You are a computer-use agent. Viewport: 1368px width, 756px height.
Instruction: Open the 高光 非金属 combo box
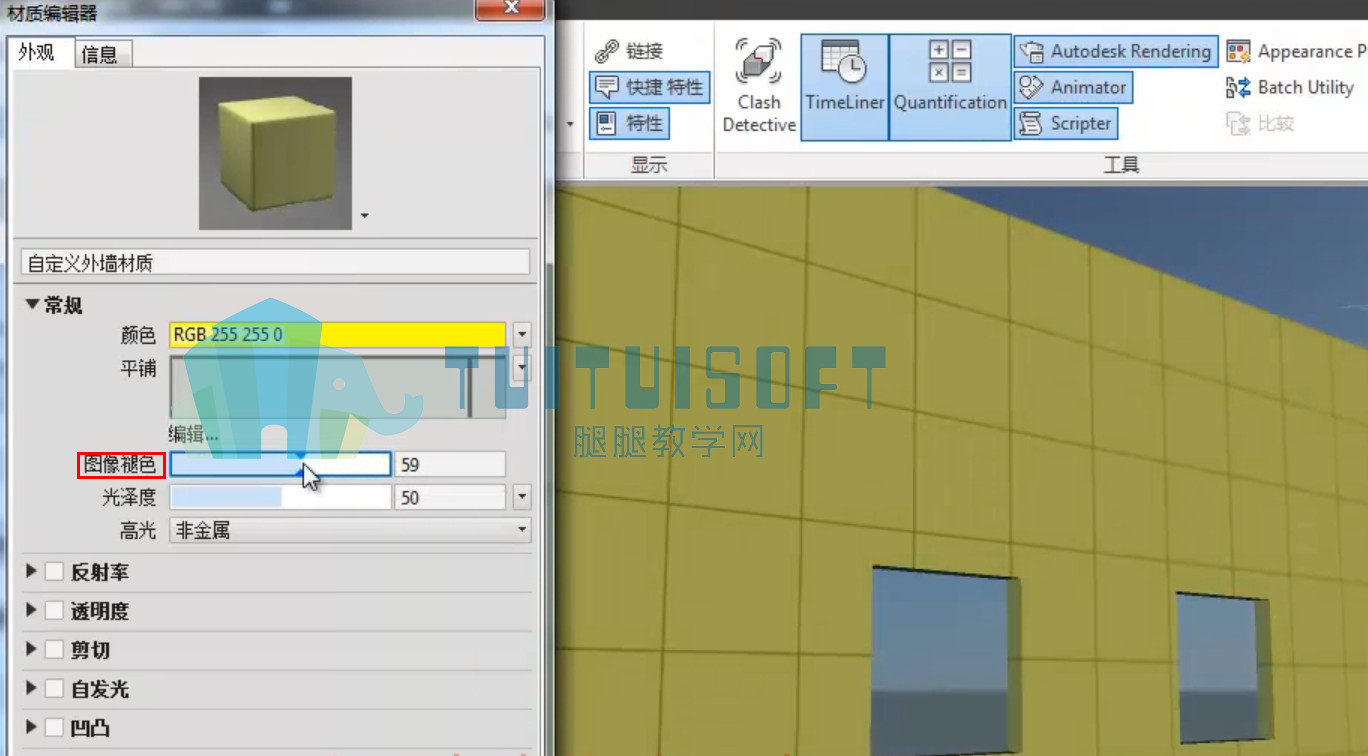pos(350,530)
